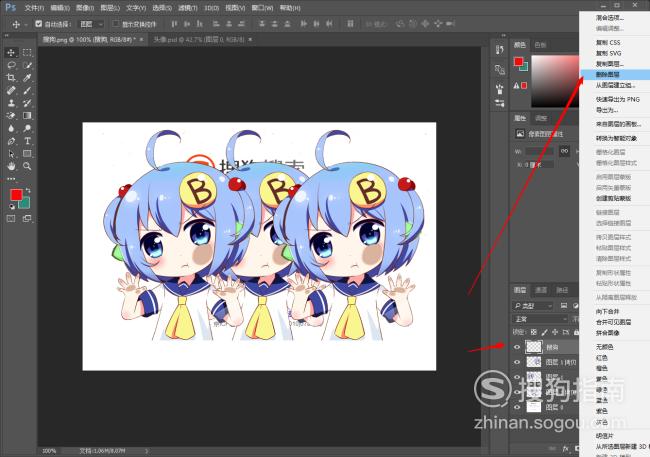
Task: Select the Quick Selection tool
Action: [27, 65]
